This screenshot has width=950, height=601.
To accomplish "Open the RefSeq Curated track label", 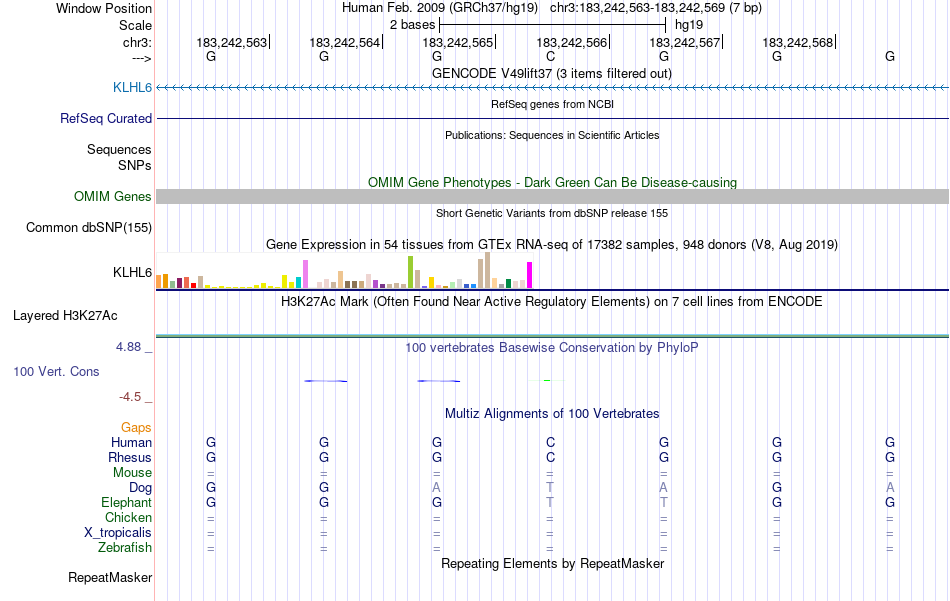I will pos(106,119).
